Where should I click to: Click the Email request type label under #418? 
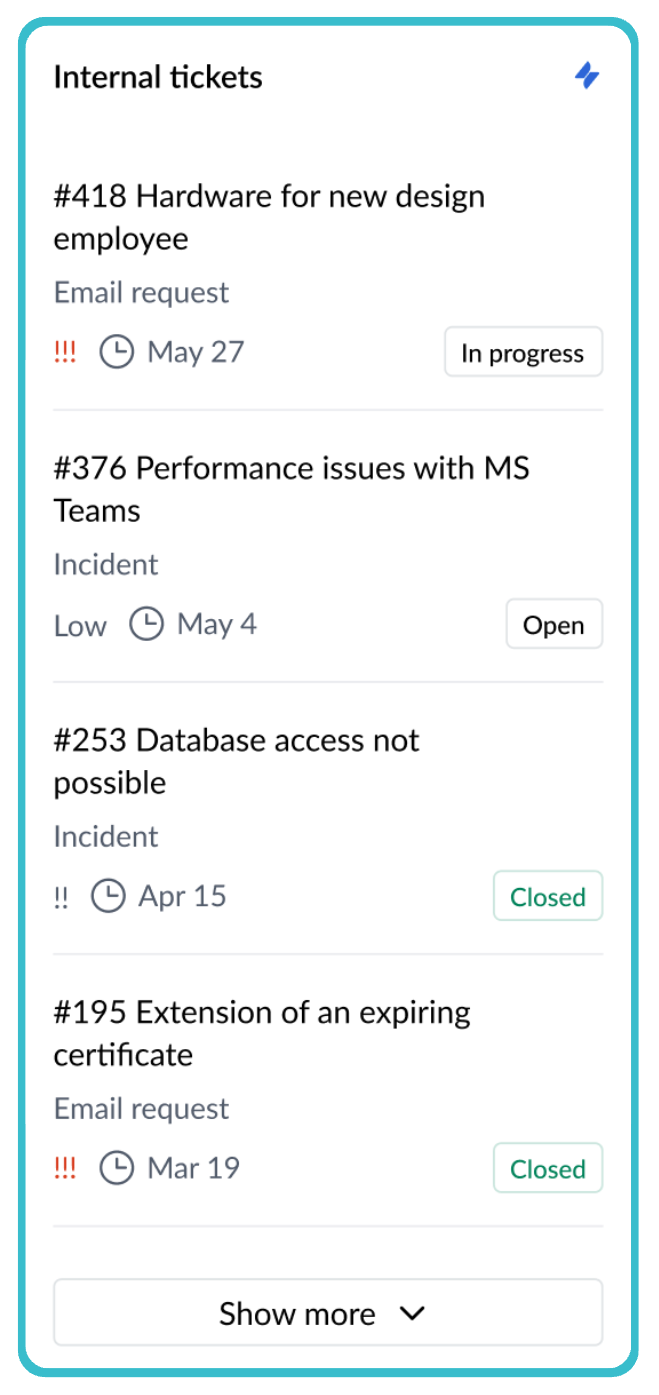140,292
